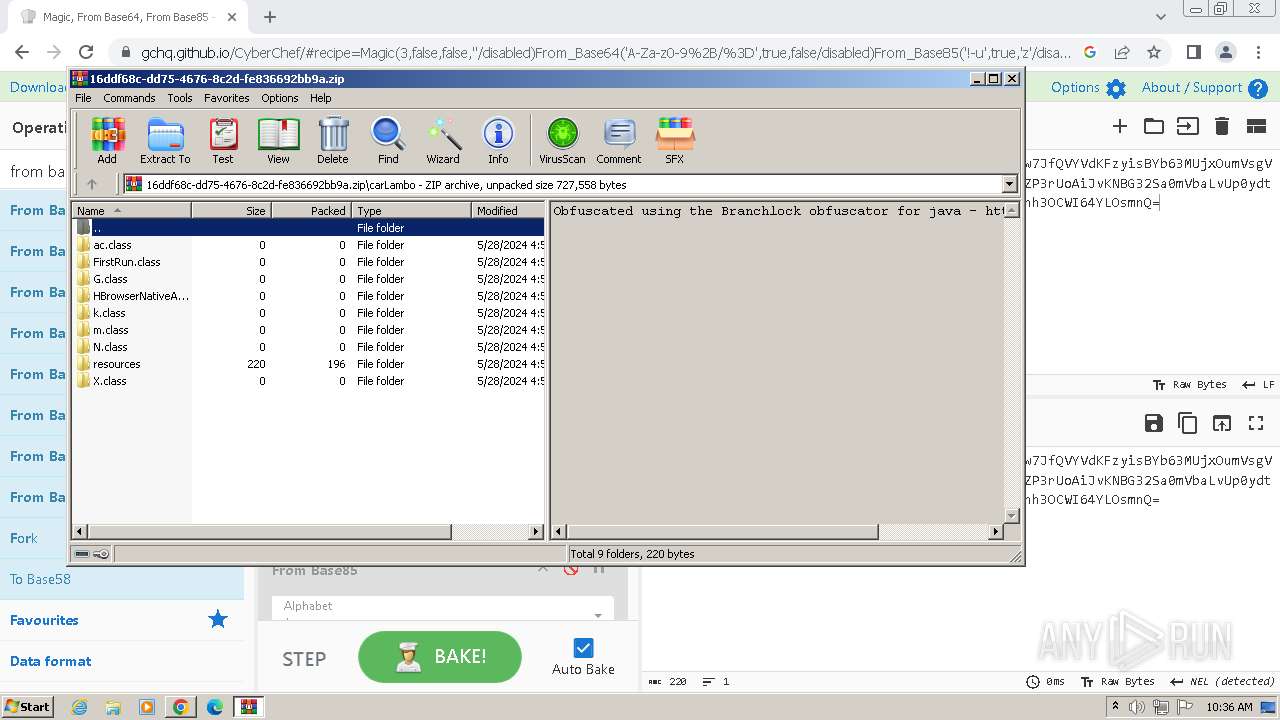This screenshot has height=720, width=1280.
Task: Select the HBrowserNativeA... folder row
Action: tap(309, 296)
